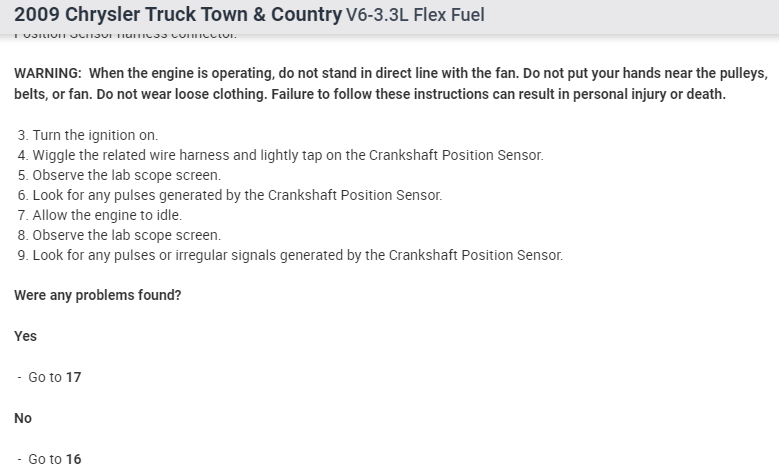Click the bold "No" answer heading

coord(23,418)
